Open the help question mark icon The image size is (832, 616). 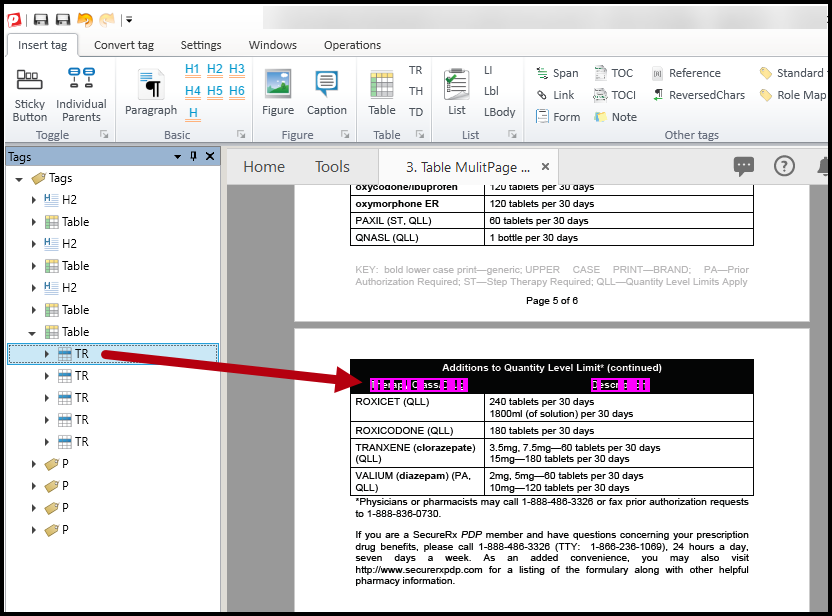(784, 166)
